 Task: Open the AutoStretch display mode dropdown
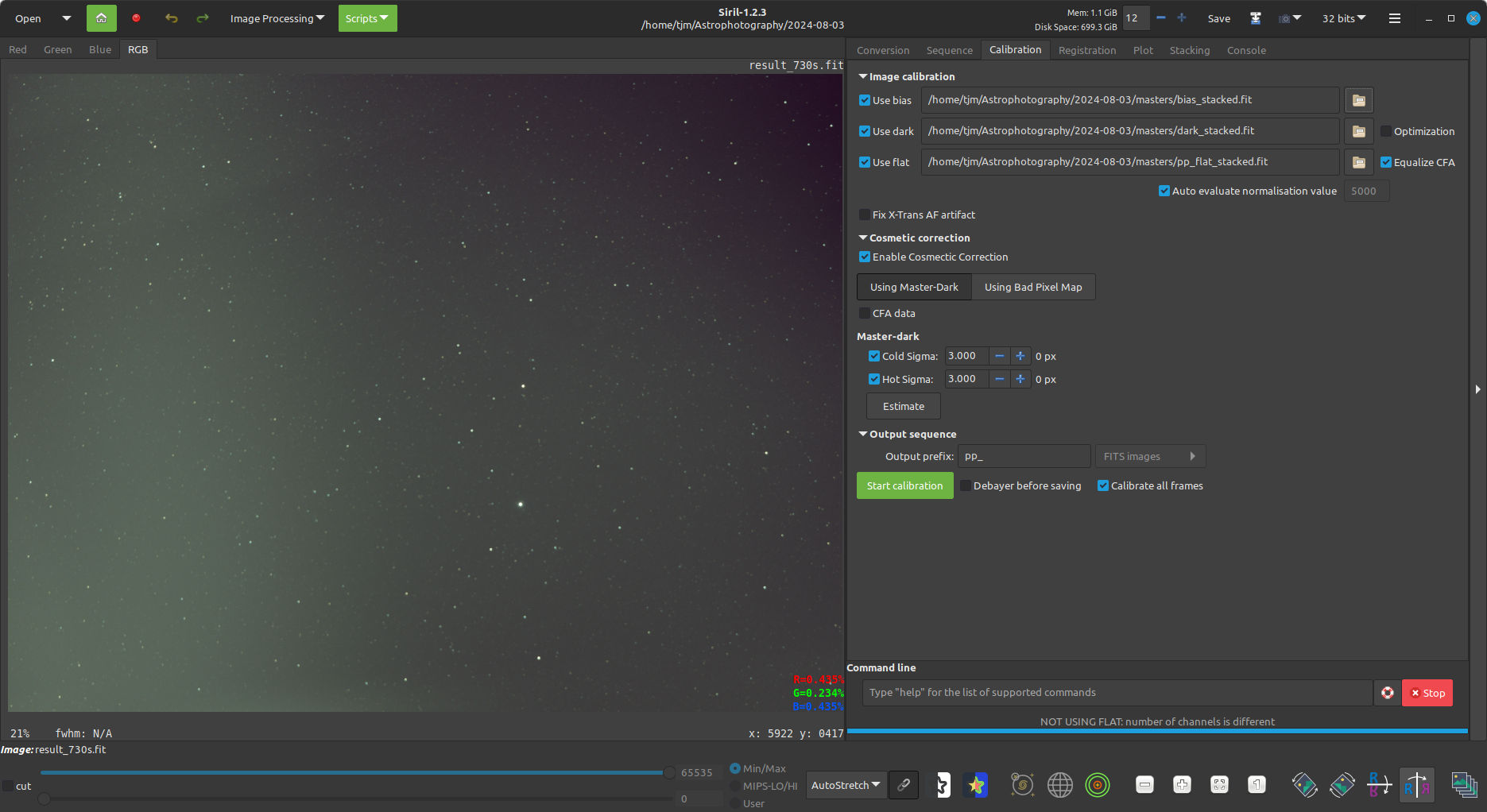click(845, 785)
